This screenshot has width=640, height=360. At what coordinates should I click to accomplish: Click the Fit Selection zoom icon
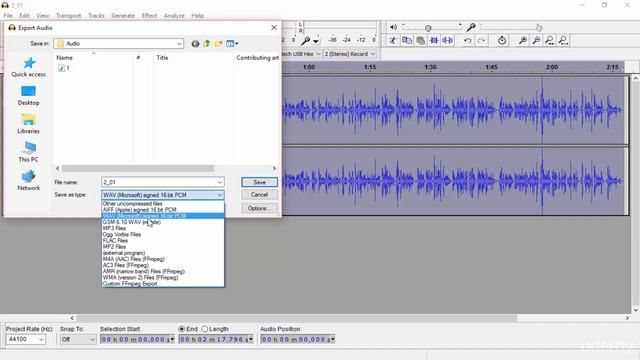[x=550, y=40]
